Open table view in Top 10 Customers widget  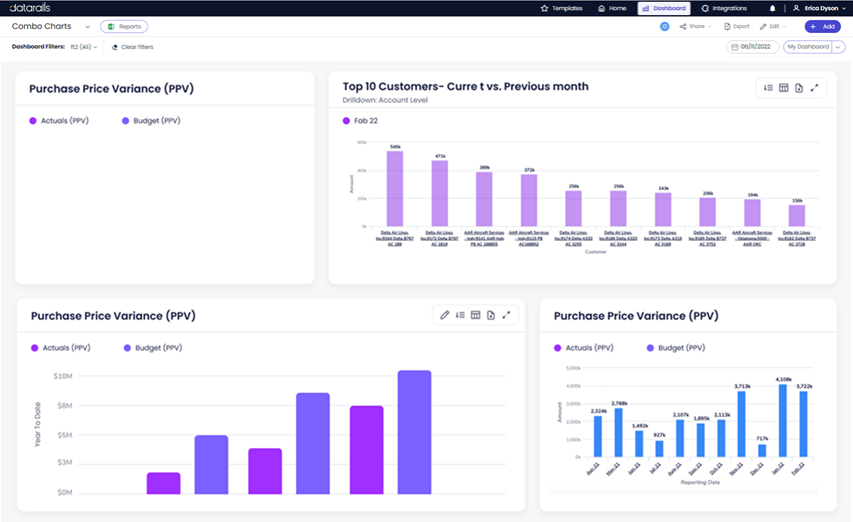tap(784, 88)
